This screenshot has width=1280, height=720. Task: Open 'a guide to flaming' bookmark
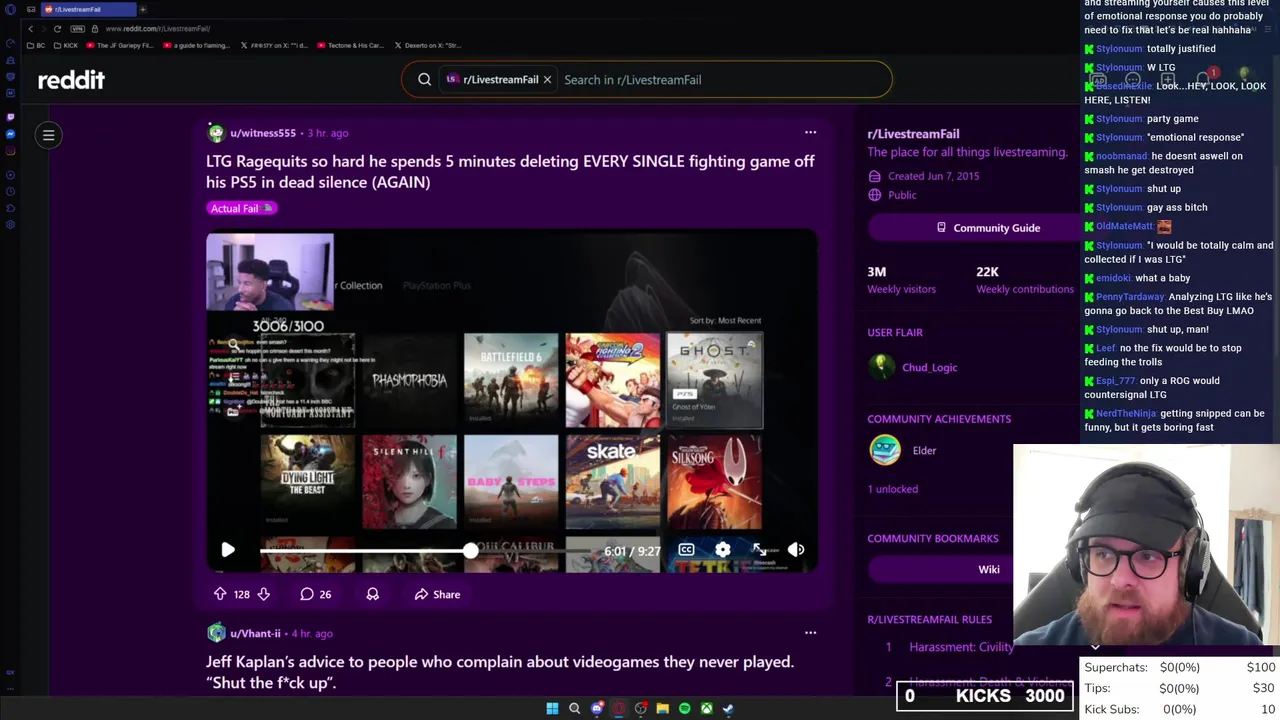click(194, 45)
